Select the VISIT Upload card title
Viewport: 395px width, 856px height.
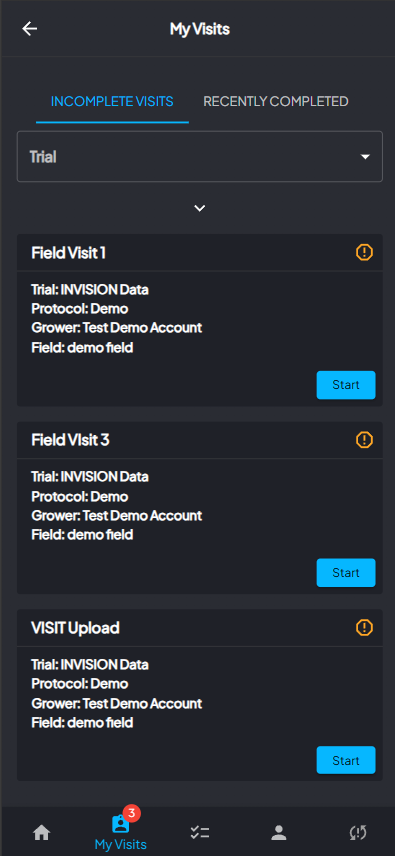75,628
